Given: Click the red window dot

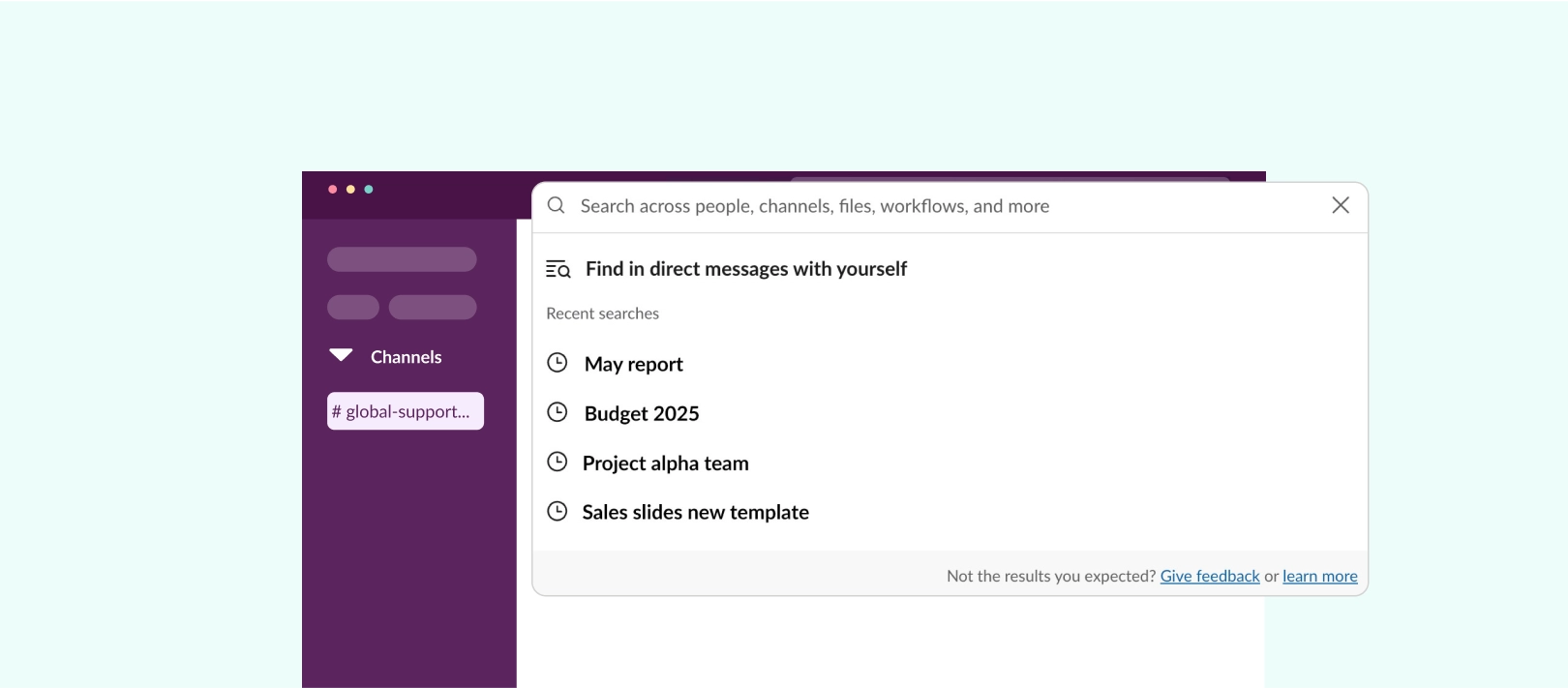Looking at the screenshot, I should 333,190.
